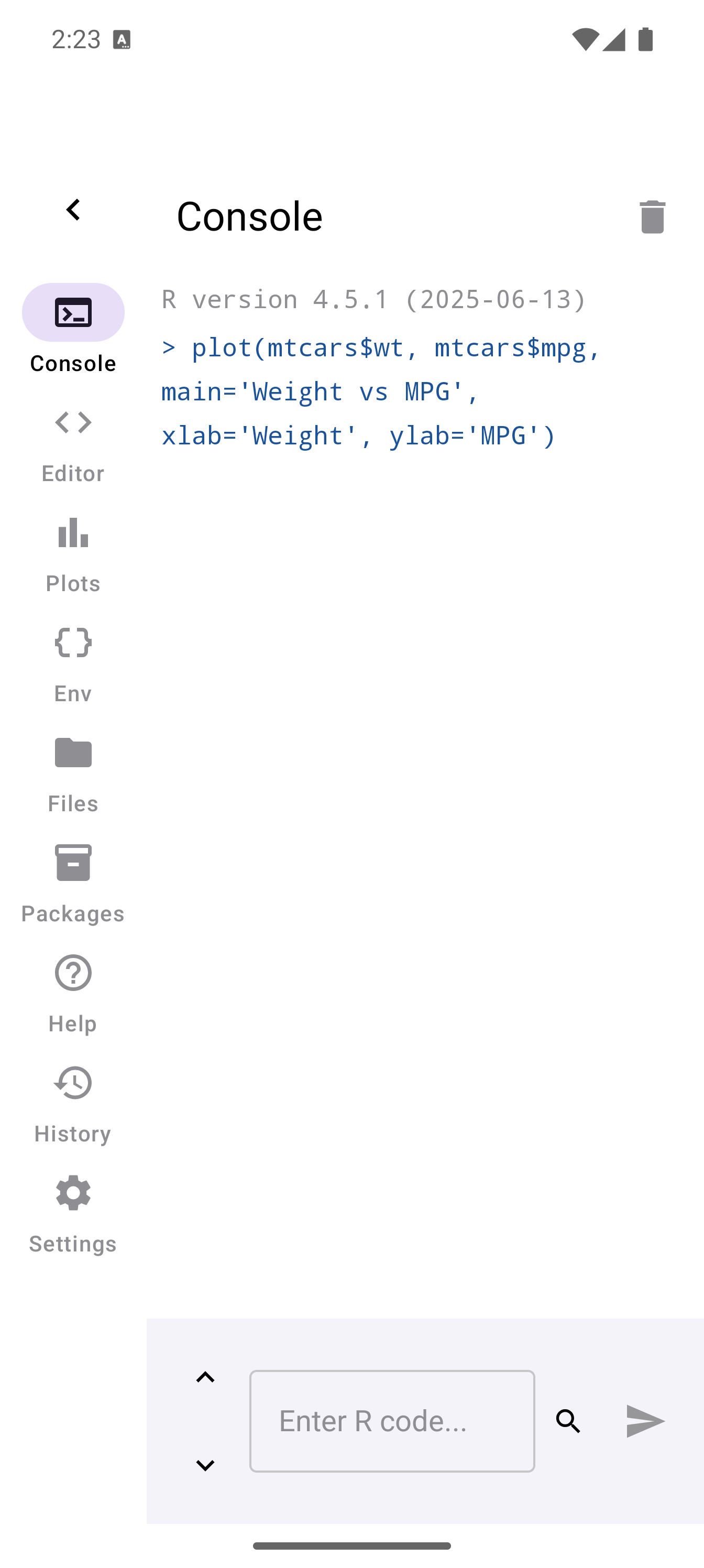Go to next command with down chevron

pyautogui.click(x=206, y=1465)
